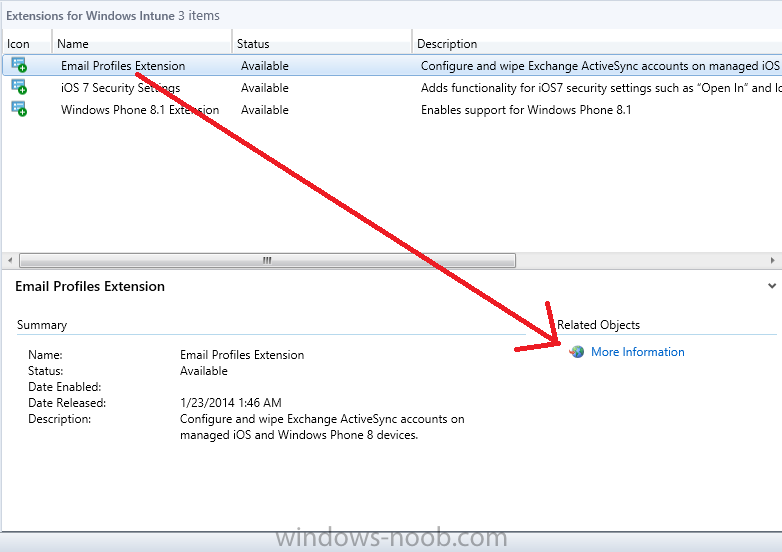Click the Email Profiles Extension details pane title

pos(90,286)
